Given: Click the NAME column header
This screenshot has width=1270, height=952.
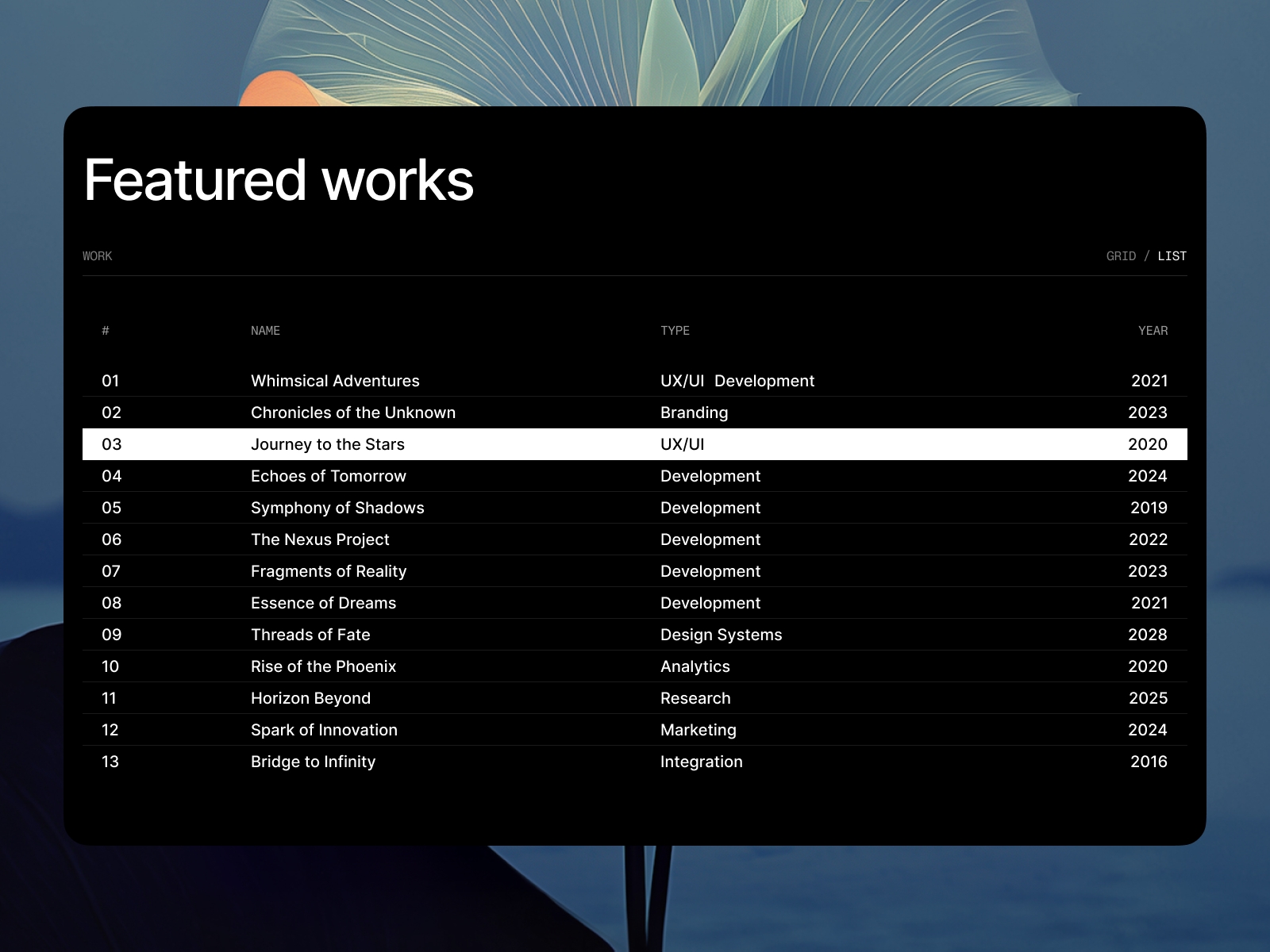Looking at the screenshot, I should [x=264, y=331].
